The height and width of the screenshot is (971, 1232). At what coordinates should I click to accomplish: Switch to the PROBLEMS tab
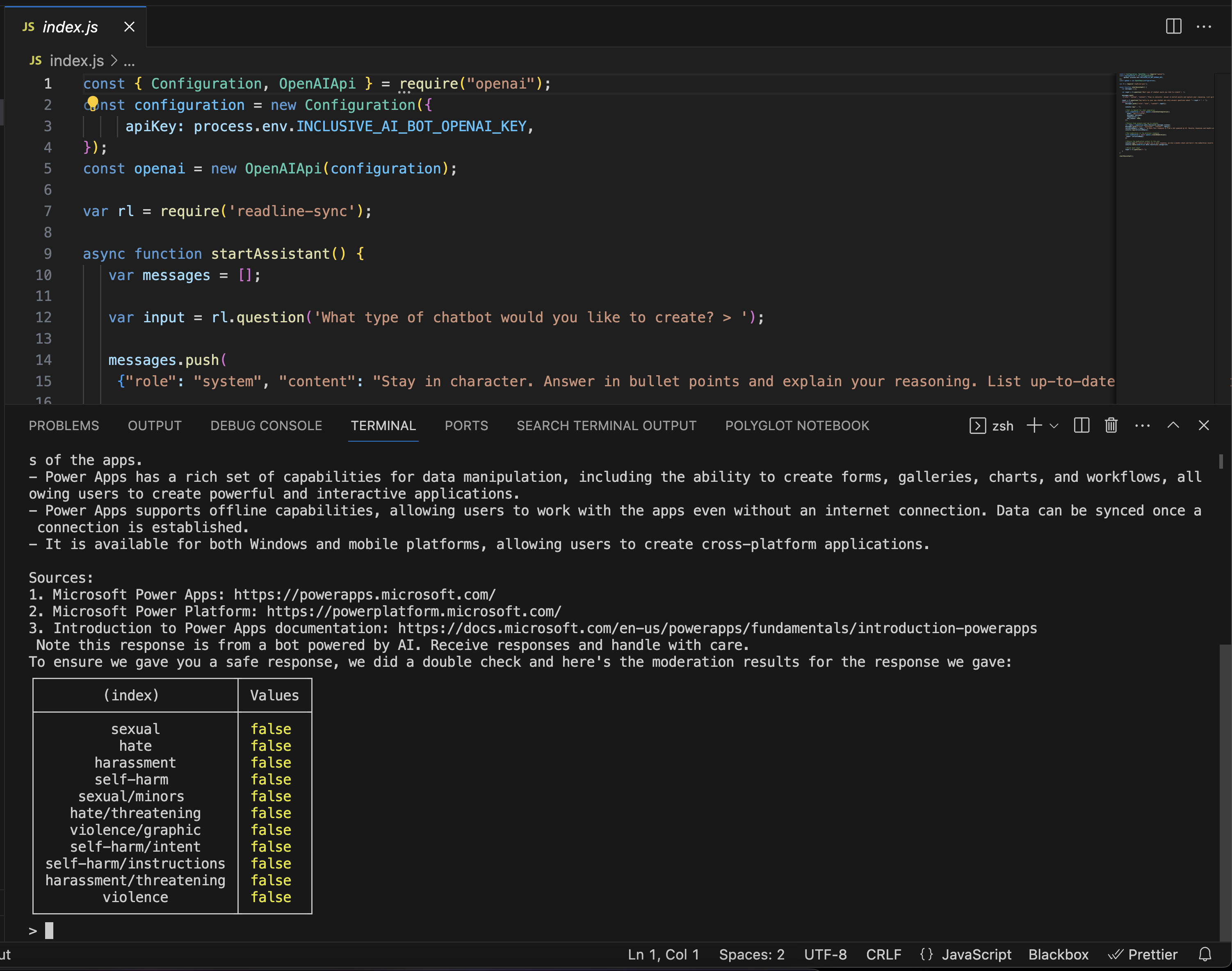(64, 426)
